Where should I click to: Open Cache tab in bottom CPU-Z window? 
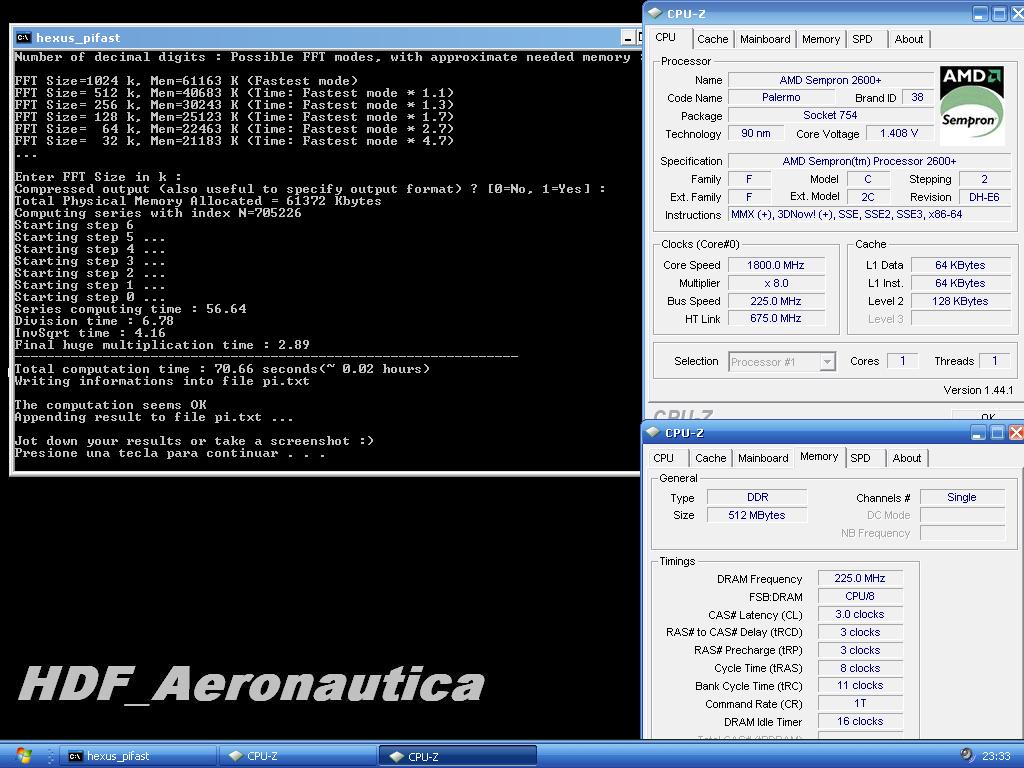click(x=711, y=458)
